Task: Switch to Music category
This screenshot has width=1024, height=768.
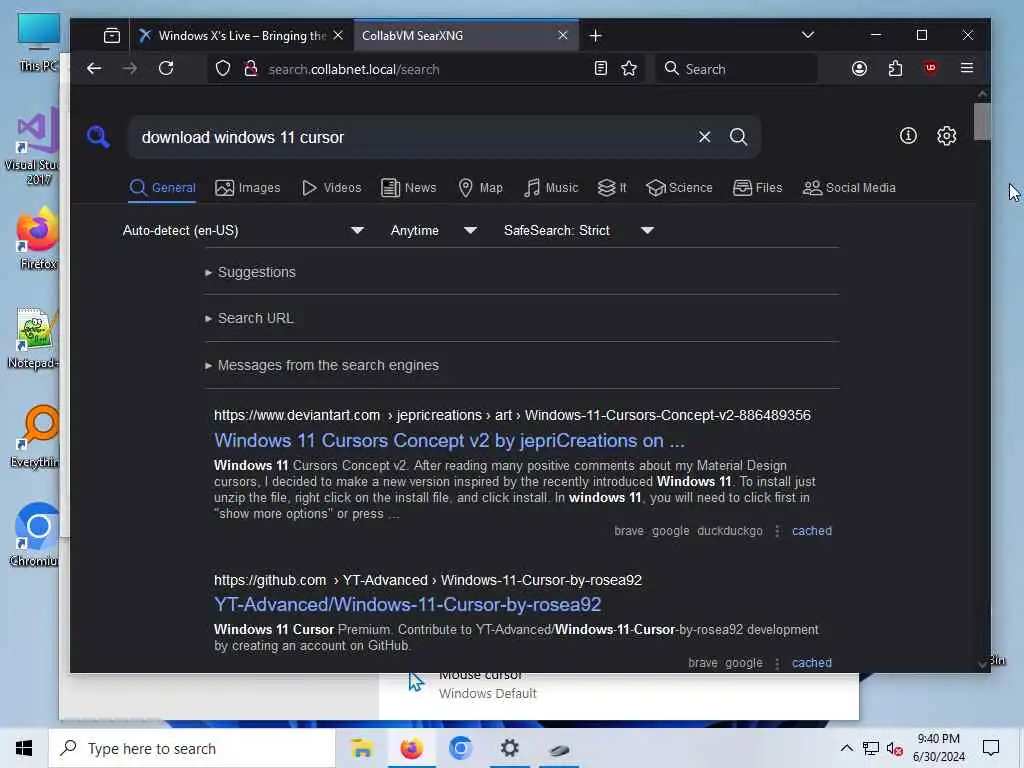Action: point(551,188)
